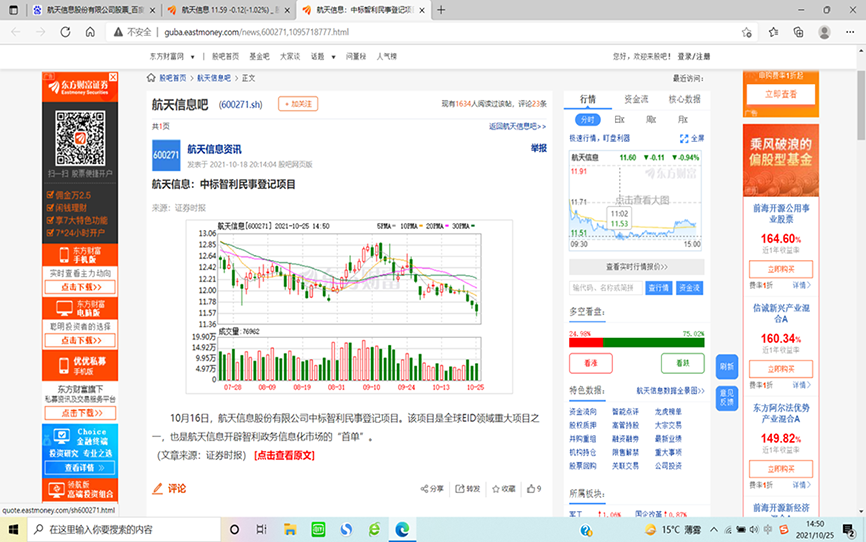
Task: Go to browser home page icon
Action: pos(90,32)
